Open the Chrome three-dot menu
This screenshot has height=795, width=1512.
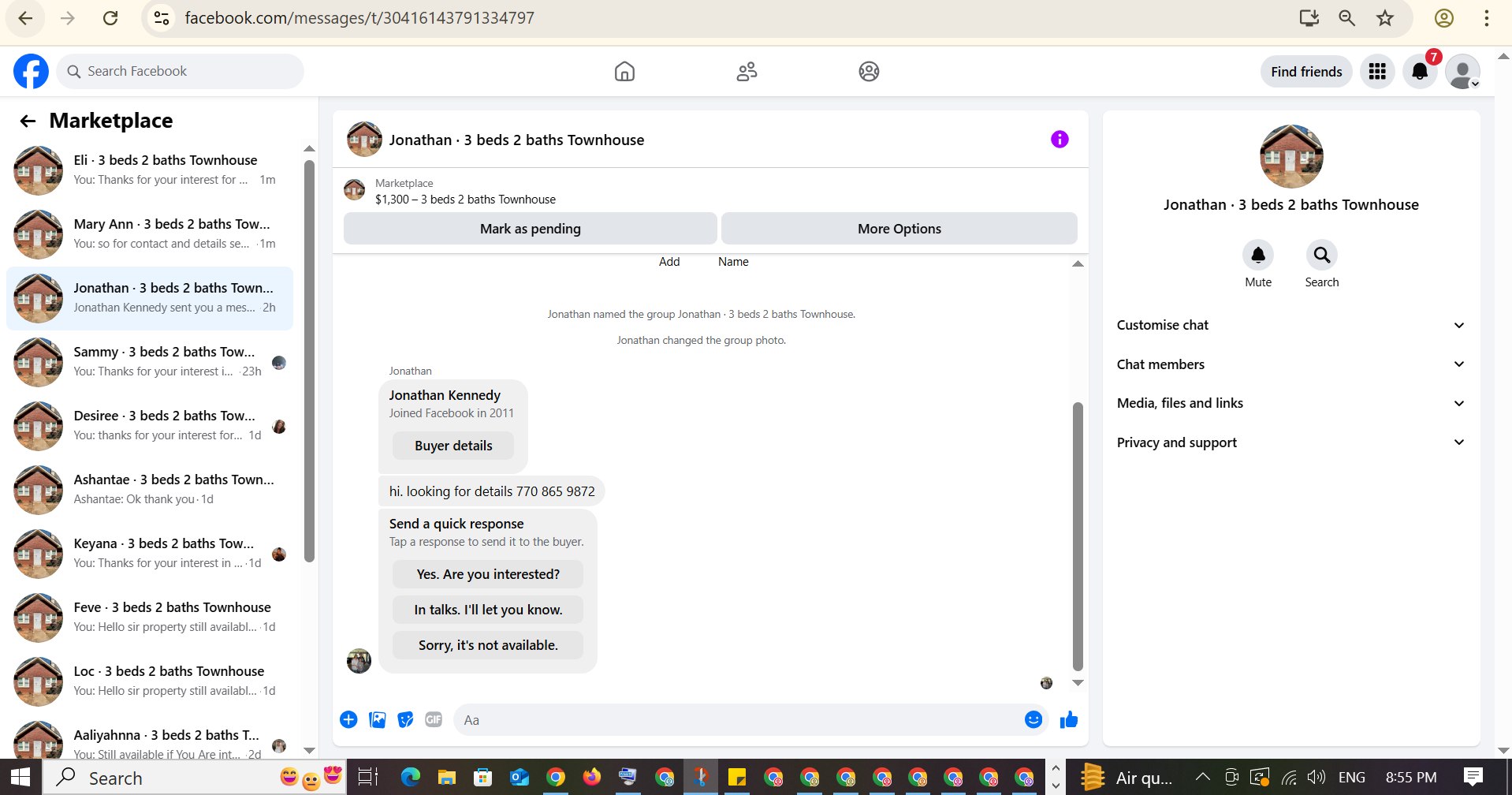coord(1486,18)
